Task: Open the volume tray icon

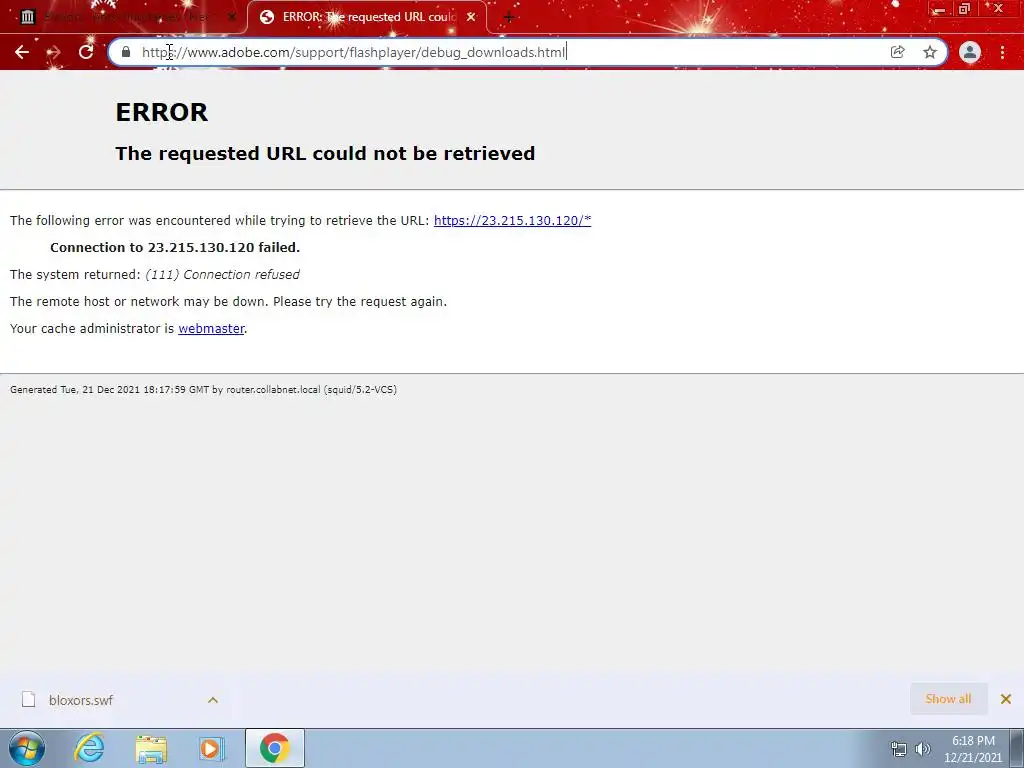Action: (923, 749)
